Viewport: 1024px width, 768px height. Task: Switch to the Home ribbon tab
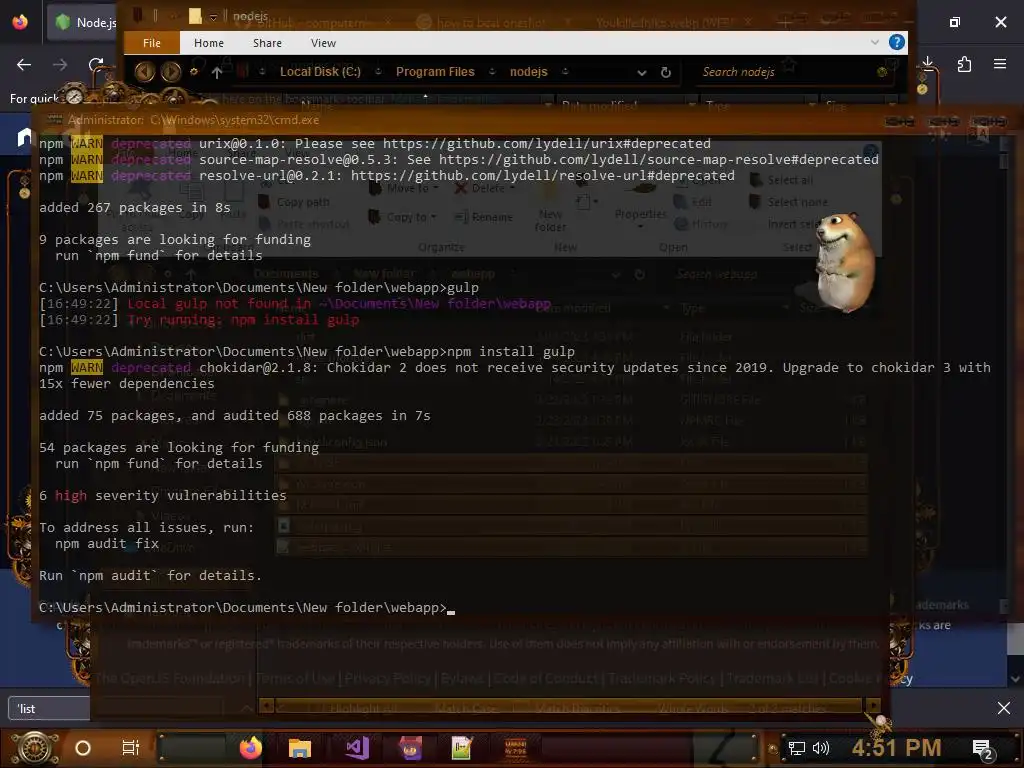[209, 43]
